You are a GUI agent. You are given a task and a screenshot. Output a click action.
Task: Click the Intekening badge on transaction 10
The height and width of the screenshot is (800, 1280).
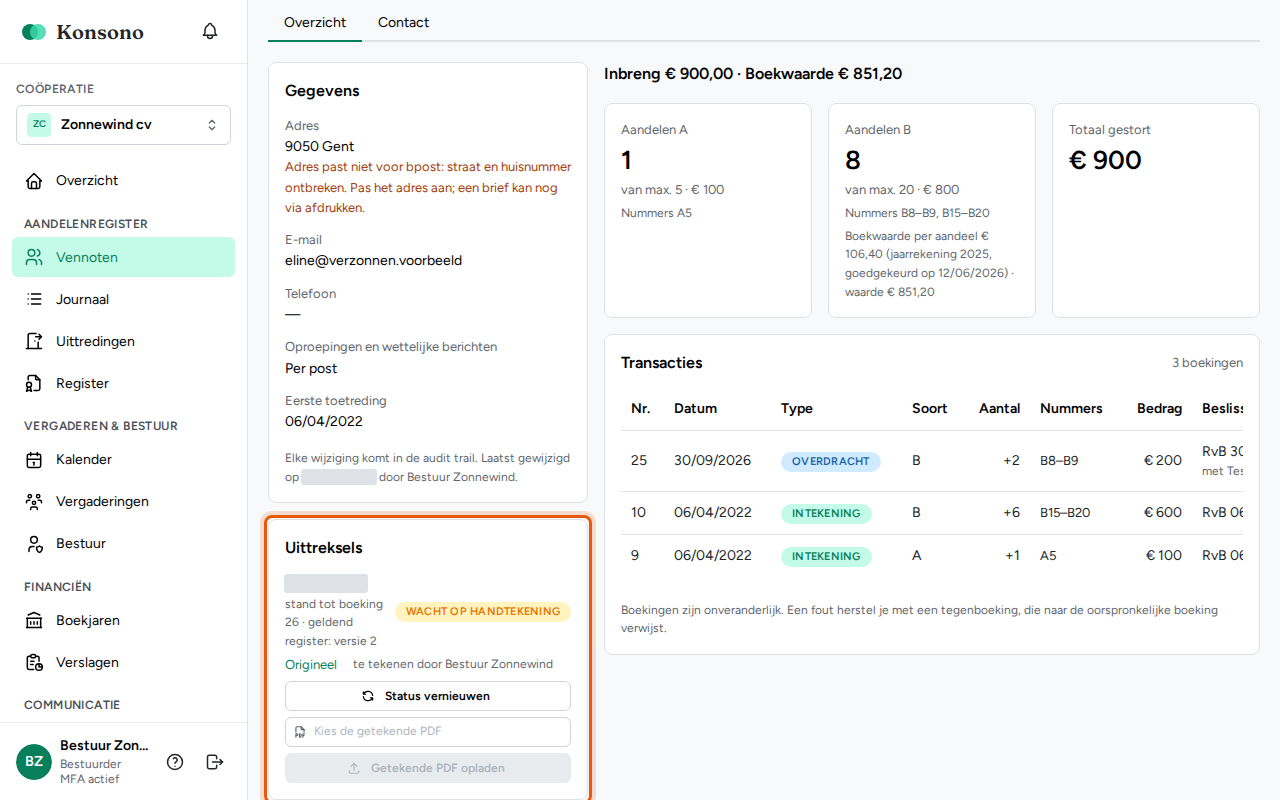click(826, 514)
